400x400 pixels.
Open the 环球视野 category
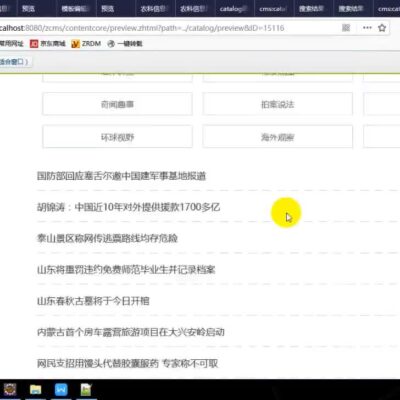(117, 137)
